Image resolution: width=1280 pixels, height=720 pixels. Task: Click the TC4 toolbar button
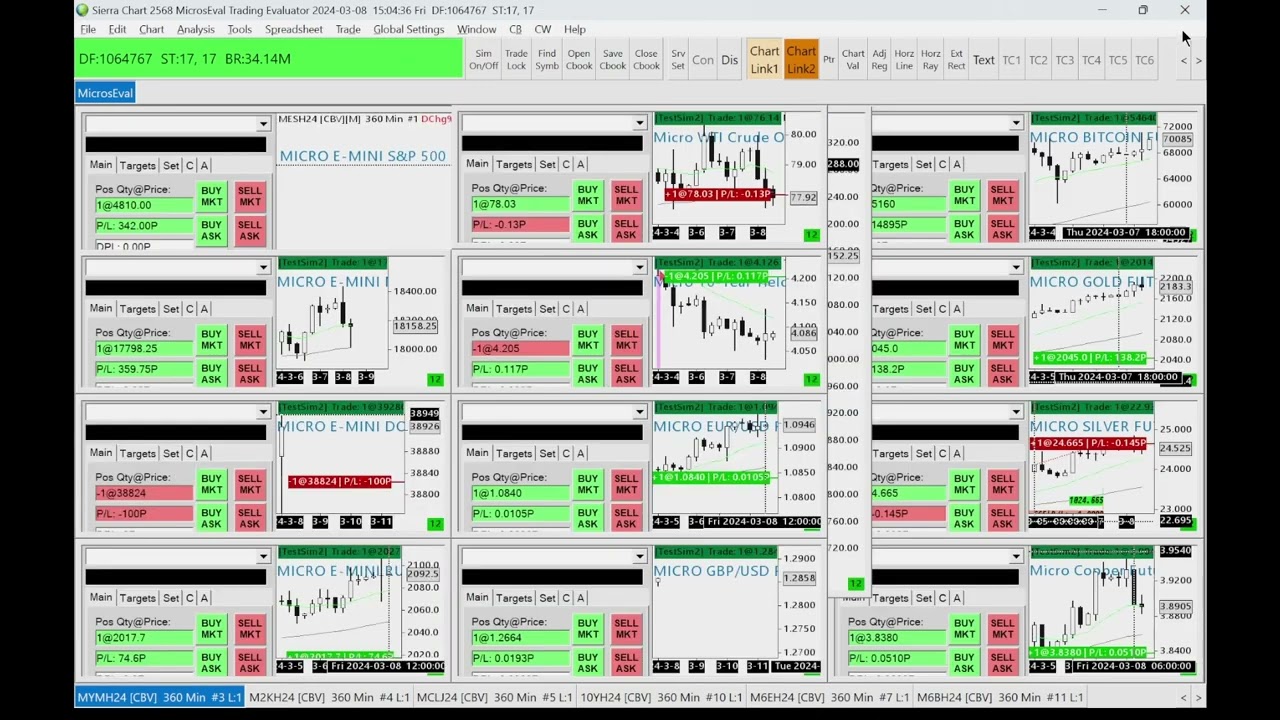(1091, 60)
